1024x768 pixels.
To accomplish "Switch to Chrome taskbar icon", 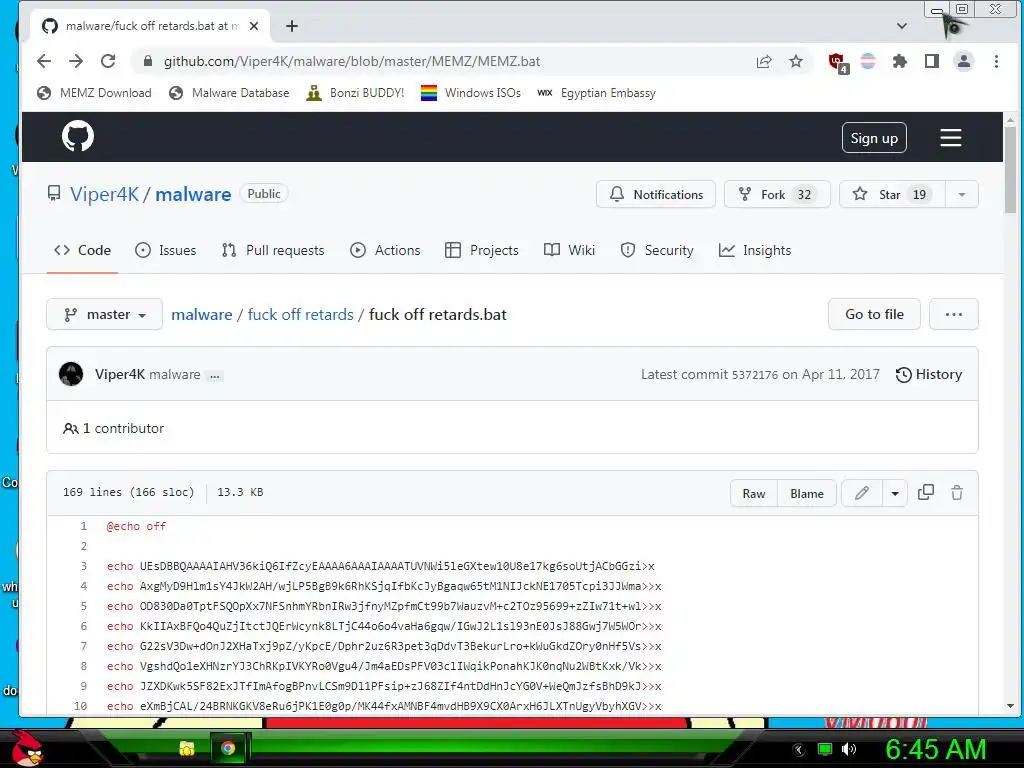I will (x=228, y=748).
